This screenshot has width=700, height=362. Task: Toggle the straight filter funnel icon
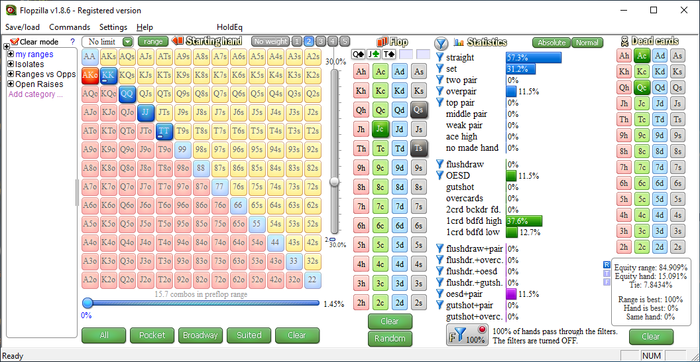click(x=440, y=57)
